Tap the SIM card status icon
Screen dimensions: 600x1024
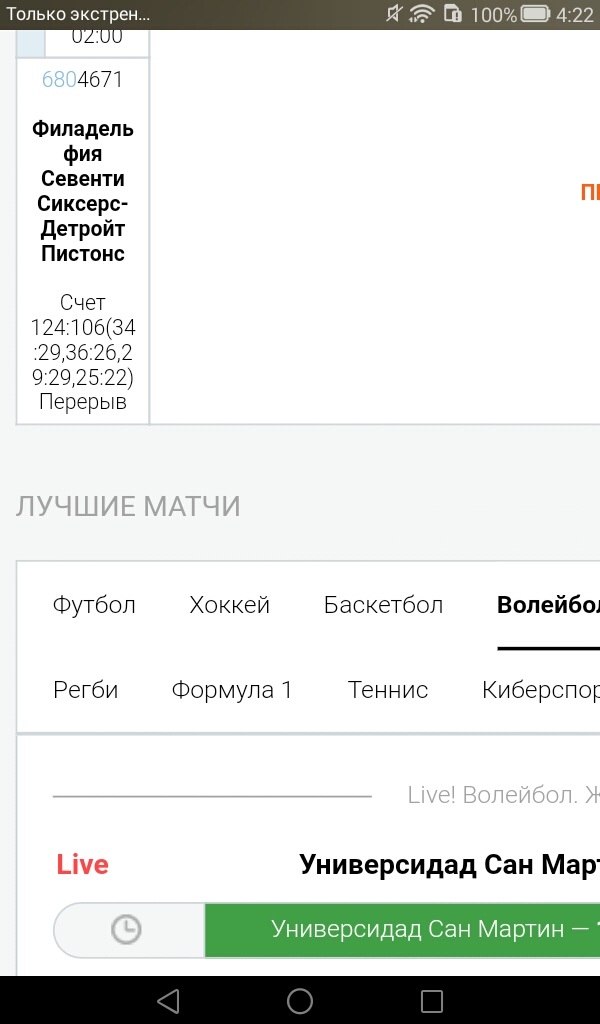pos(452,14)
